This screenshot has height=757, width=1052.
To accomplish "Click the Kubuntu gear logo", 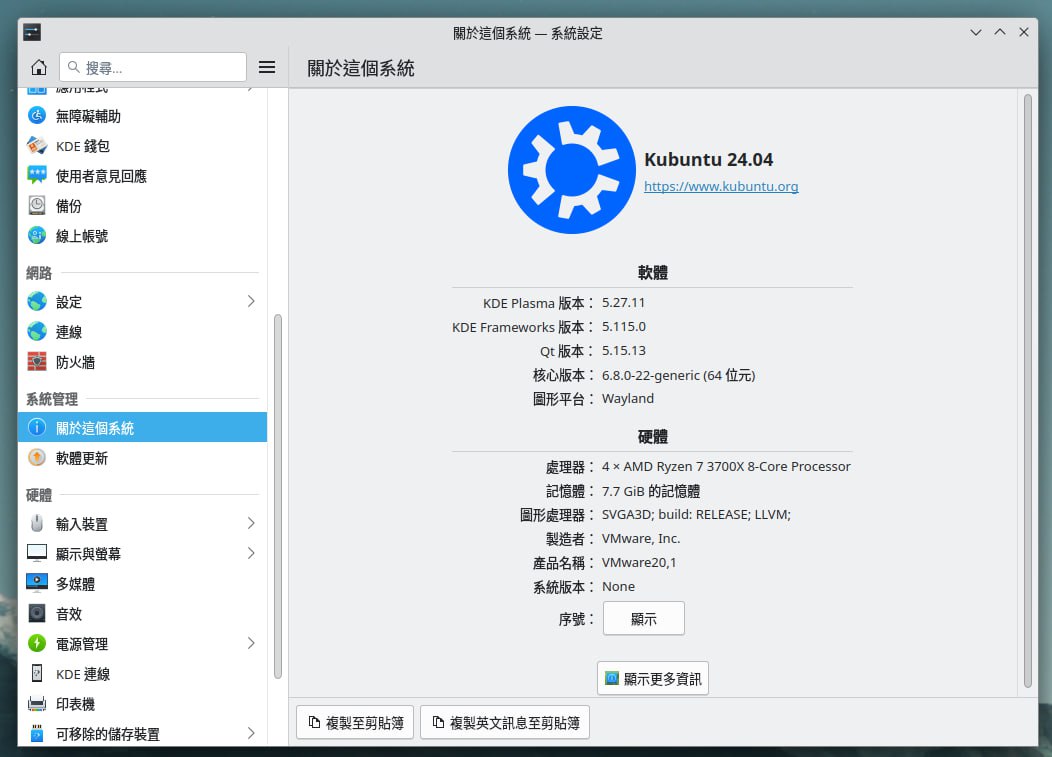I will pos(571,170).
